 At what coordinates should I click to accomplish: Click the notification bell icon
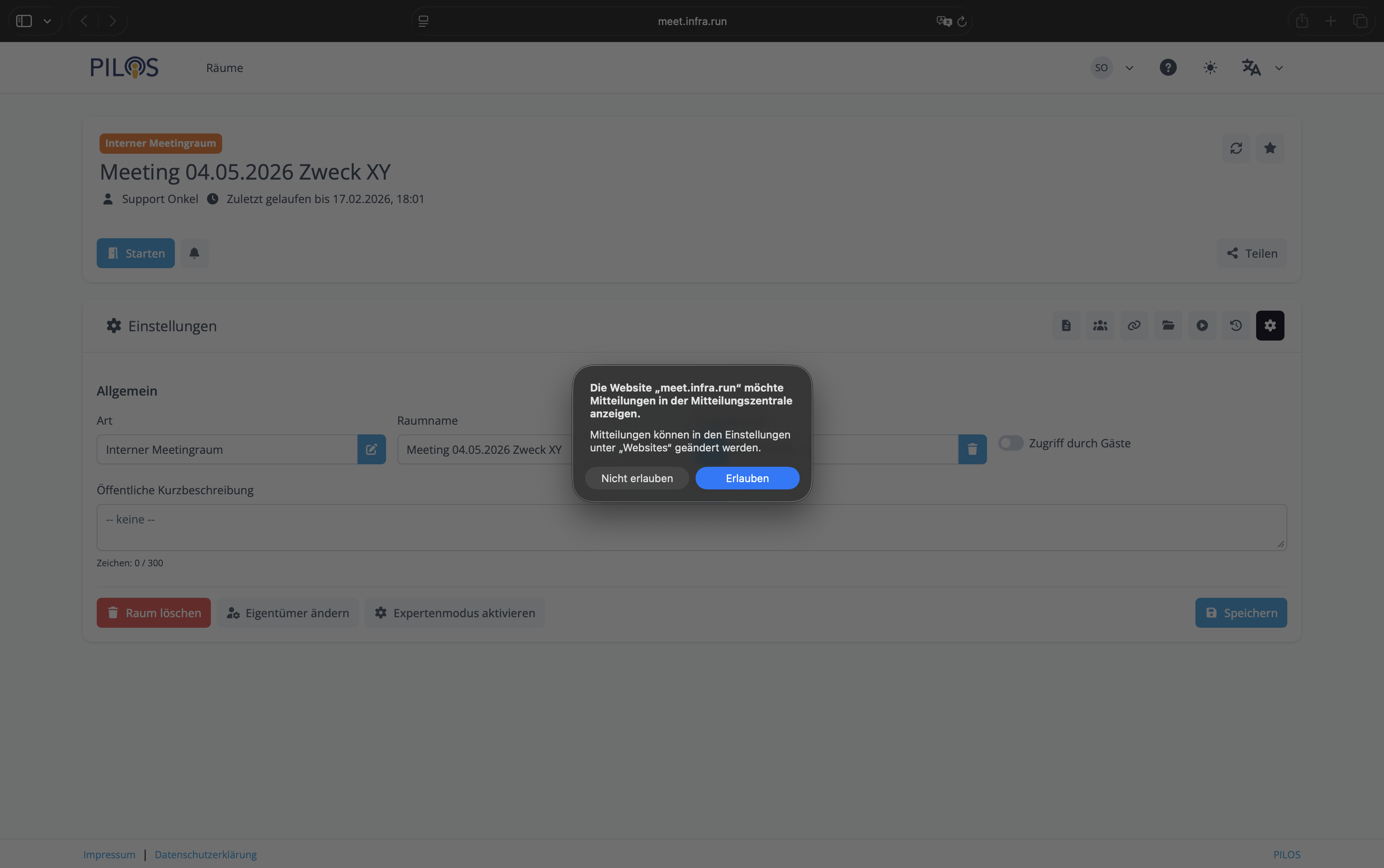tap(194, 253)
